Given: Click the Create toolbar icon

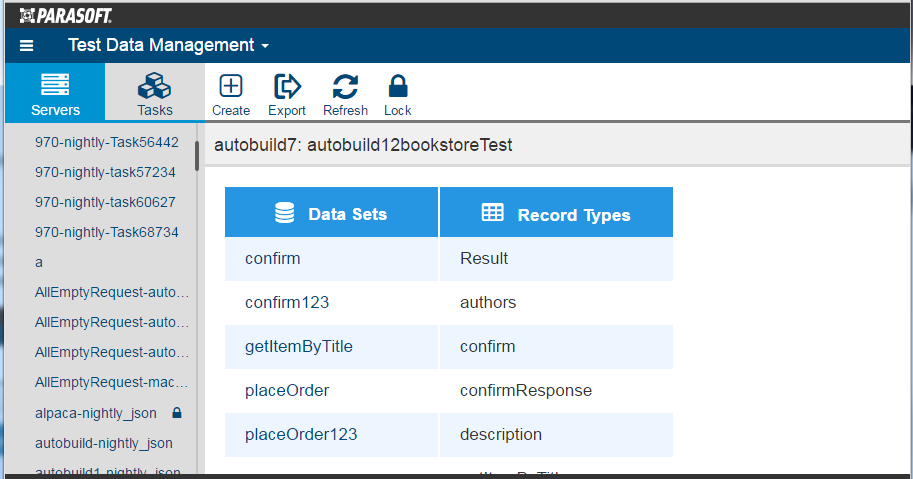Looking at the screenshot, I should tap(231, 95).
